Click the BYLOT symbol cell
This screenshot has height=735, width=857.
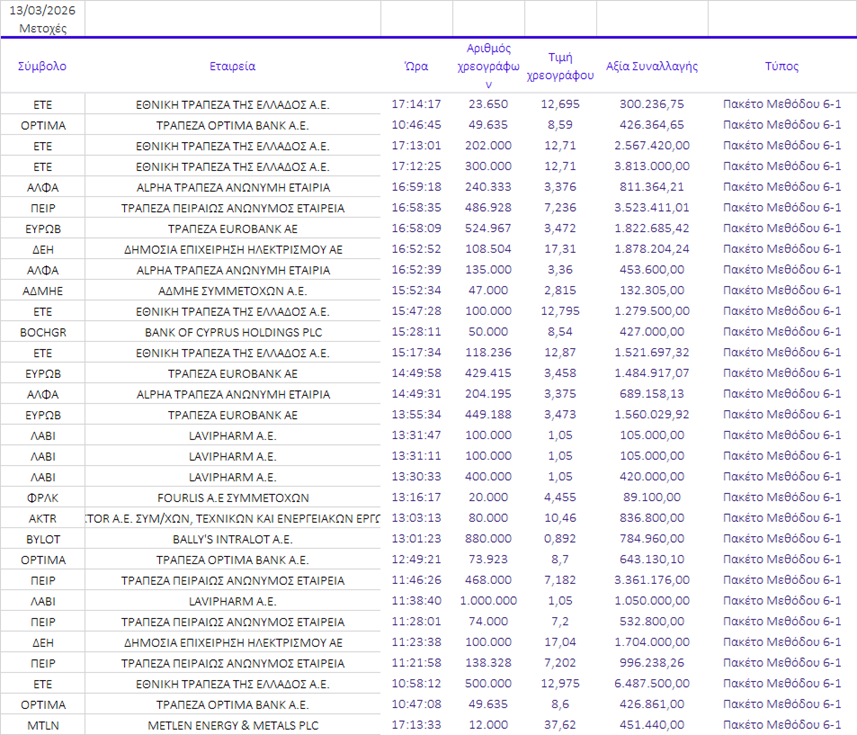pos(43,538)
